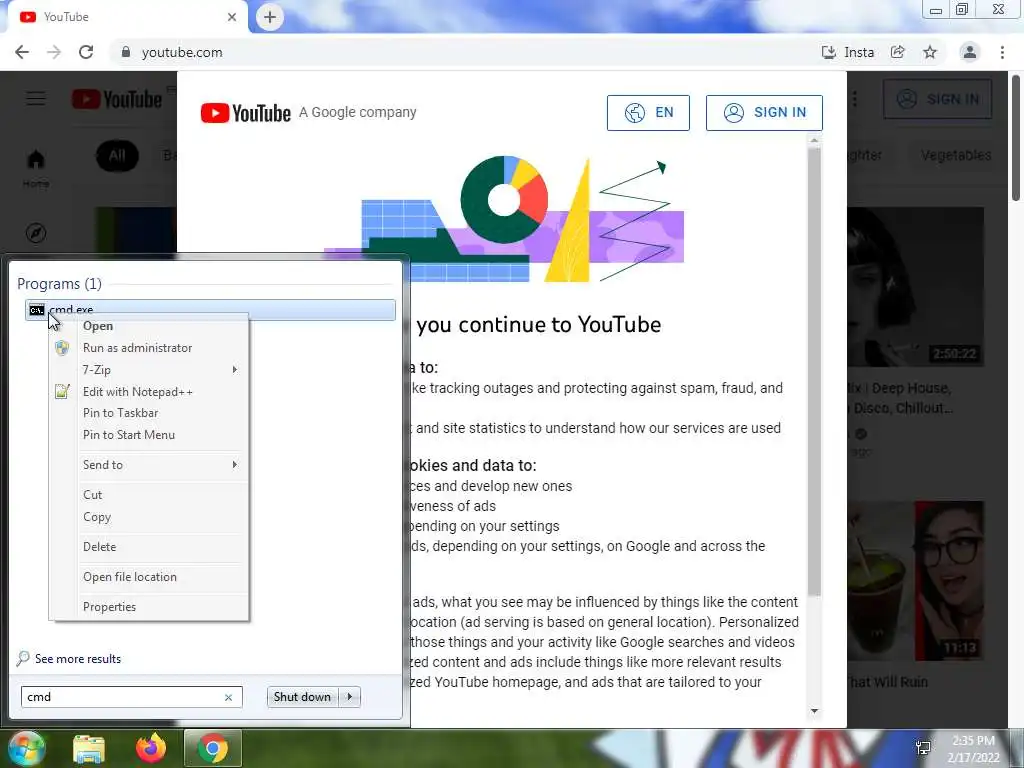Open Properties from context menu
1024x768 pixels.
click(109, 607)
